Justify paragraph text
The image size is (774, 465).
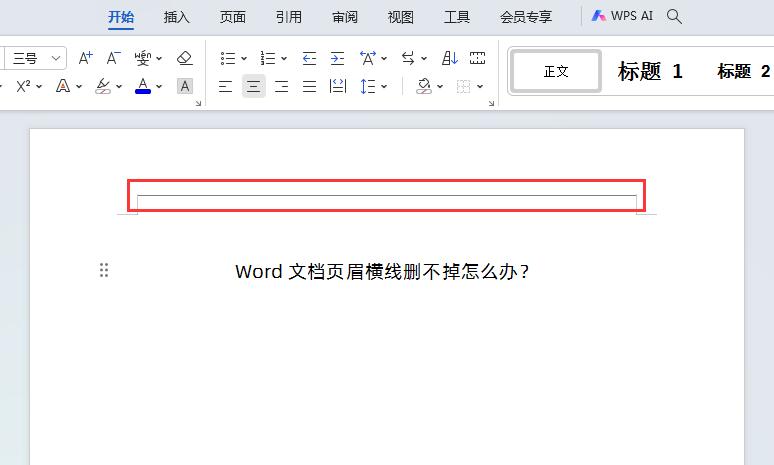tap(310, 87)
